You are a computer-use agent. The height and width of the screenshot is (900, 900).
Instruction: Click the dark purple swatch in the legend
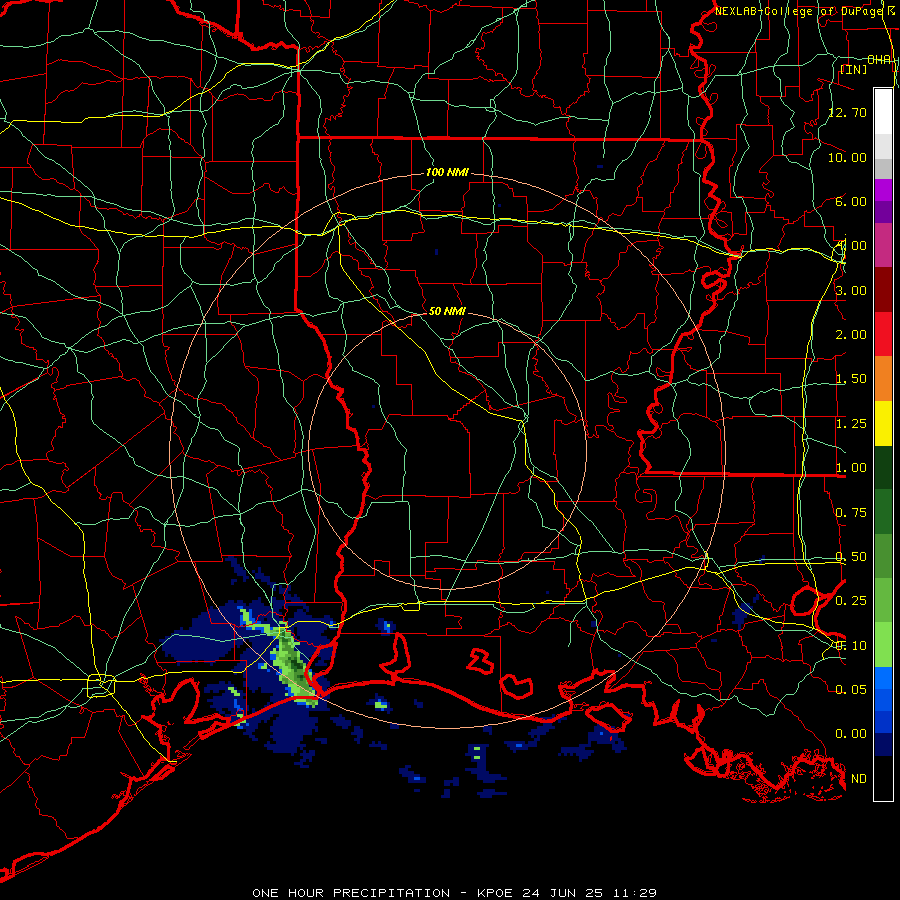(x=883, y=212)
